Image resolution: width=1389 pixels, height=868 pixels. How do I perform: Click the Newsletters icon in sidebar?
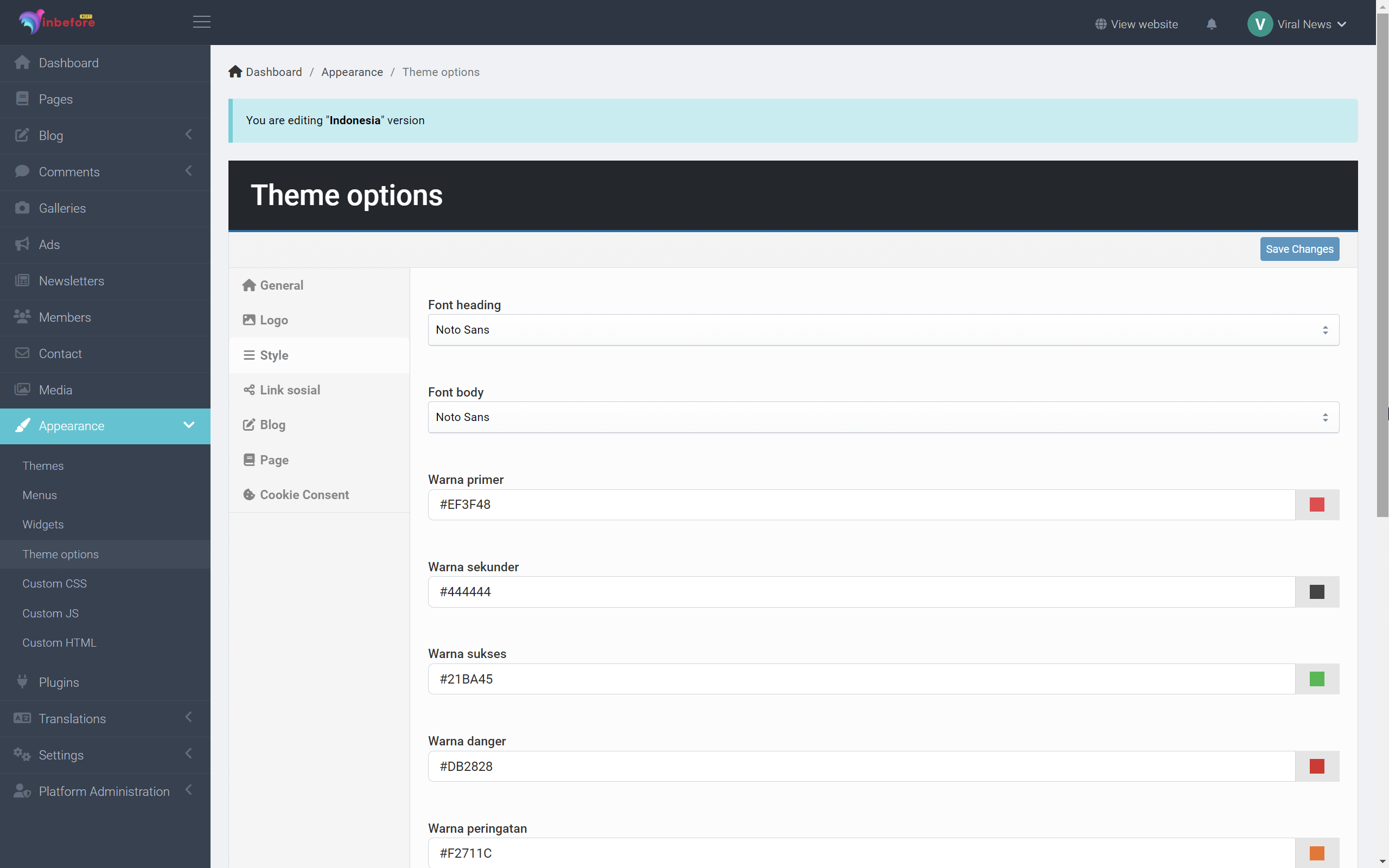click(22, 280)
